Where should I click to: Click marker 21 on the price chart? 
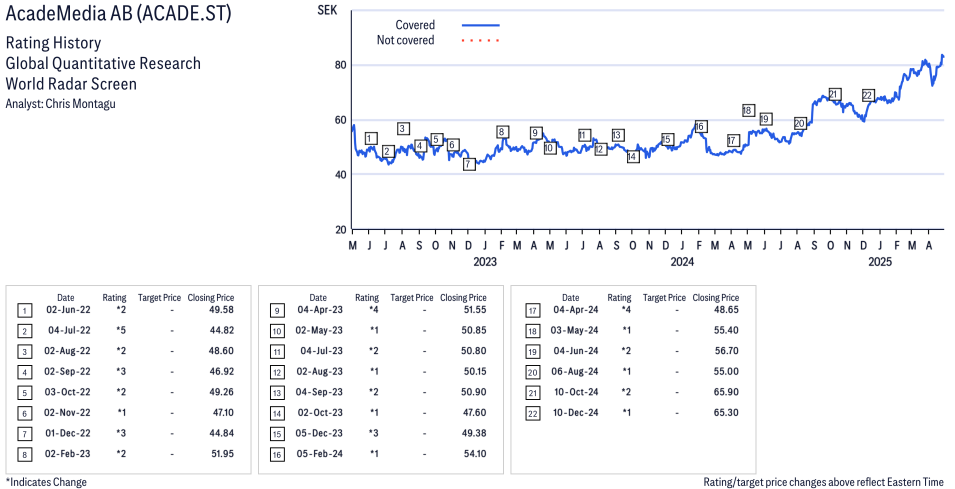(834, 94)
